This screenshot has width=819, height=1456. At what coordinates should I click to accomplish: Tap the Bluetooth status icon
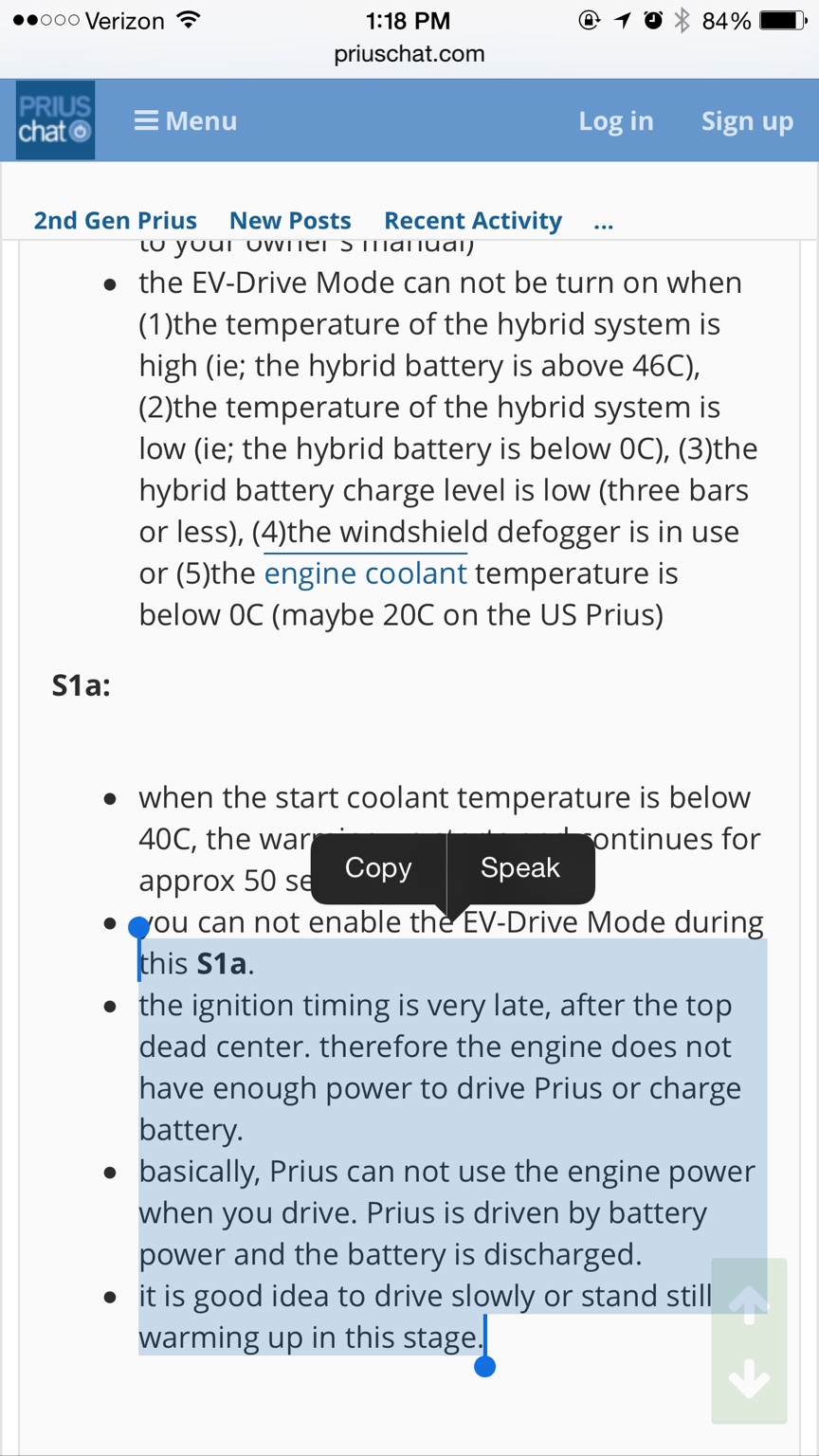point(682,21)
